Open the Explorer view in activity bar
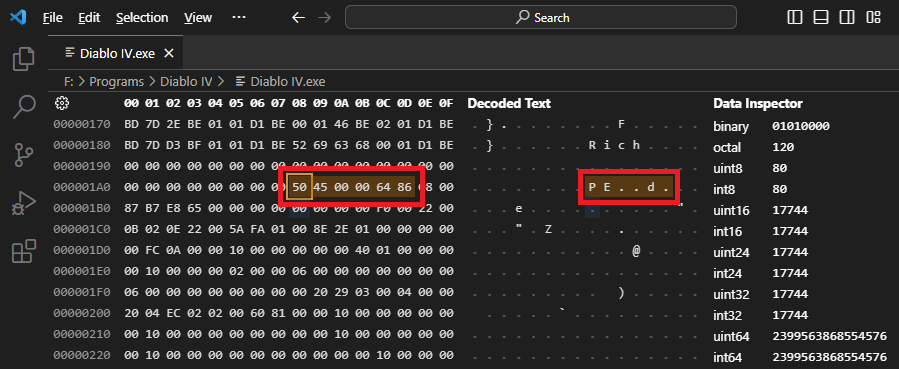 coord(24,59)
